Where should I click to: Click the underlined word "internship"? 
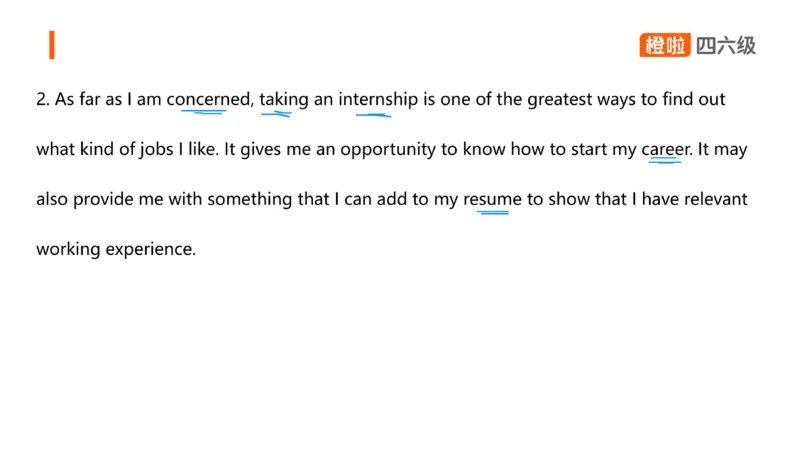[x=378, y=100]
